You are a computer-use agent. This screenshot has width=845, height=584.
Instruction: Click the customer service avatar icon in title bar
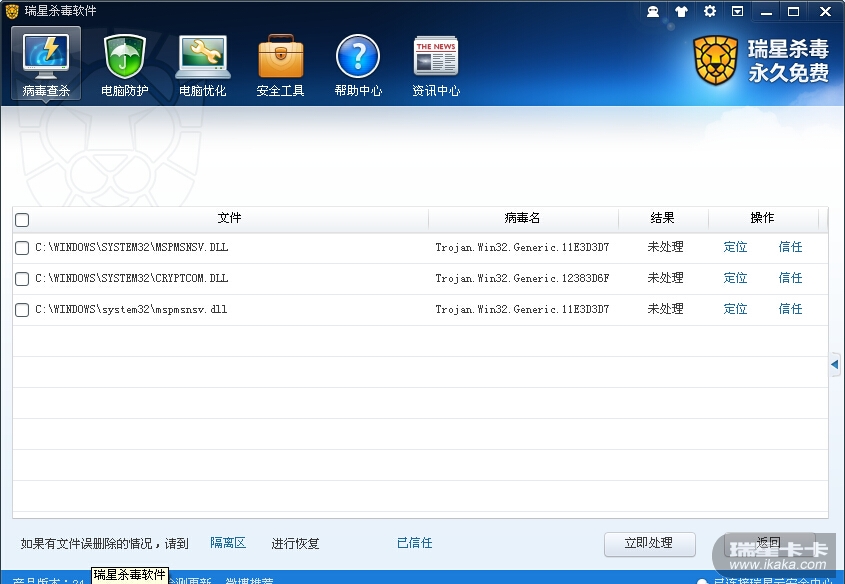point(653,11)
